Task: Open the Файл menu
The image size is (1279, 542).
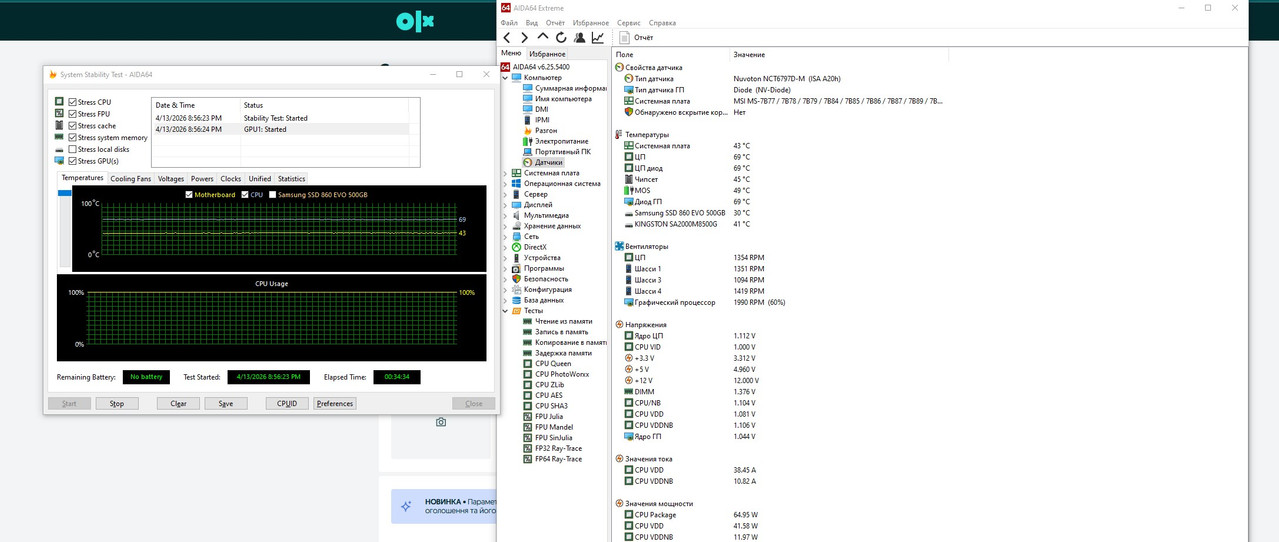Action: tap(509, 22)
